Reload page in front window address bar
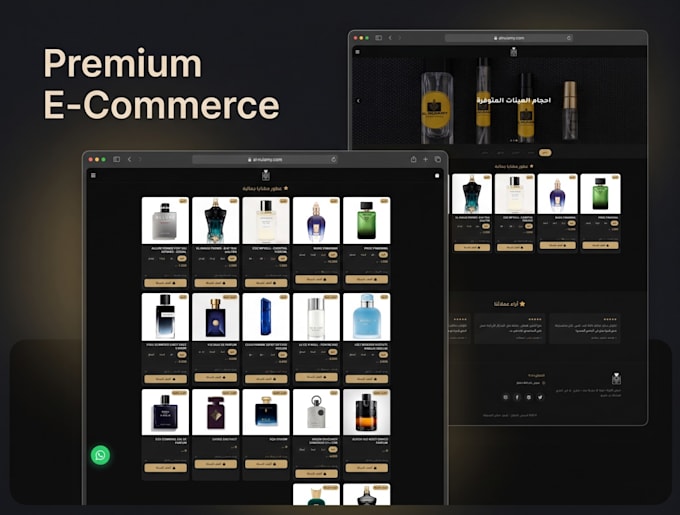Viewport: 680px width, 515px height. (x=333, y=160)
